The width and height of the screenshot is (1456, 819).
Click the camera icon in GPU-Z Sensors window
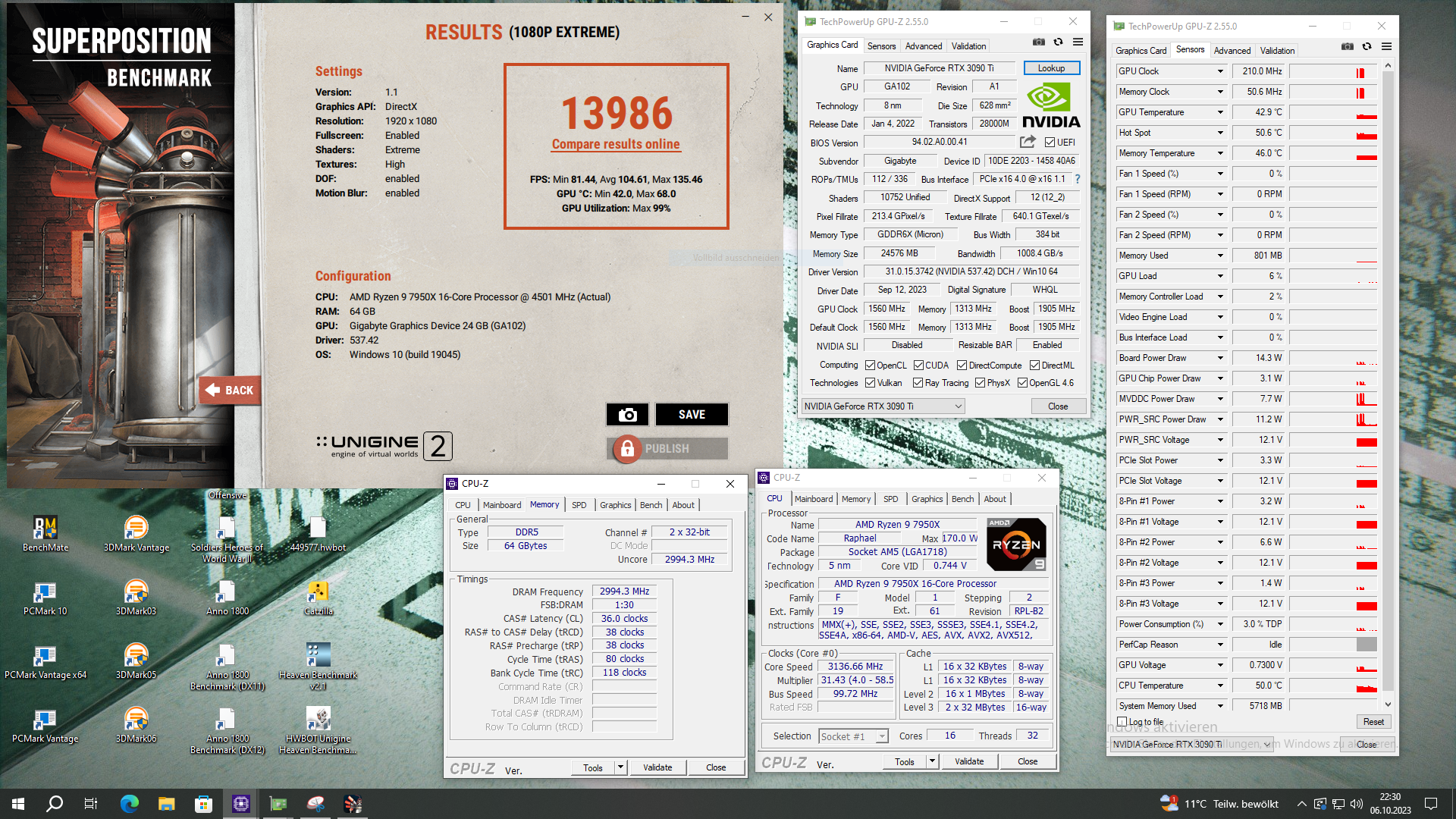(x=1347, y=47)
